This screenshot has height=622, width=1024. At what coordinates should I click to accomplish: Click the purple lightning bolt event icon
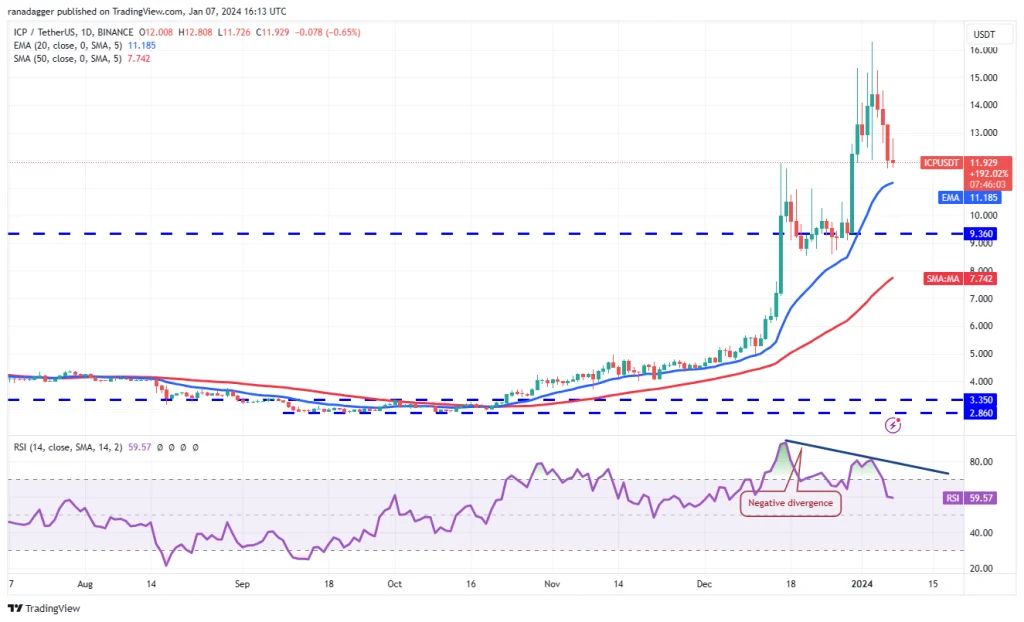[894, 425]
